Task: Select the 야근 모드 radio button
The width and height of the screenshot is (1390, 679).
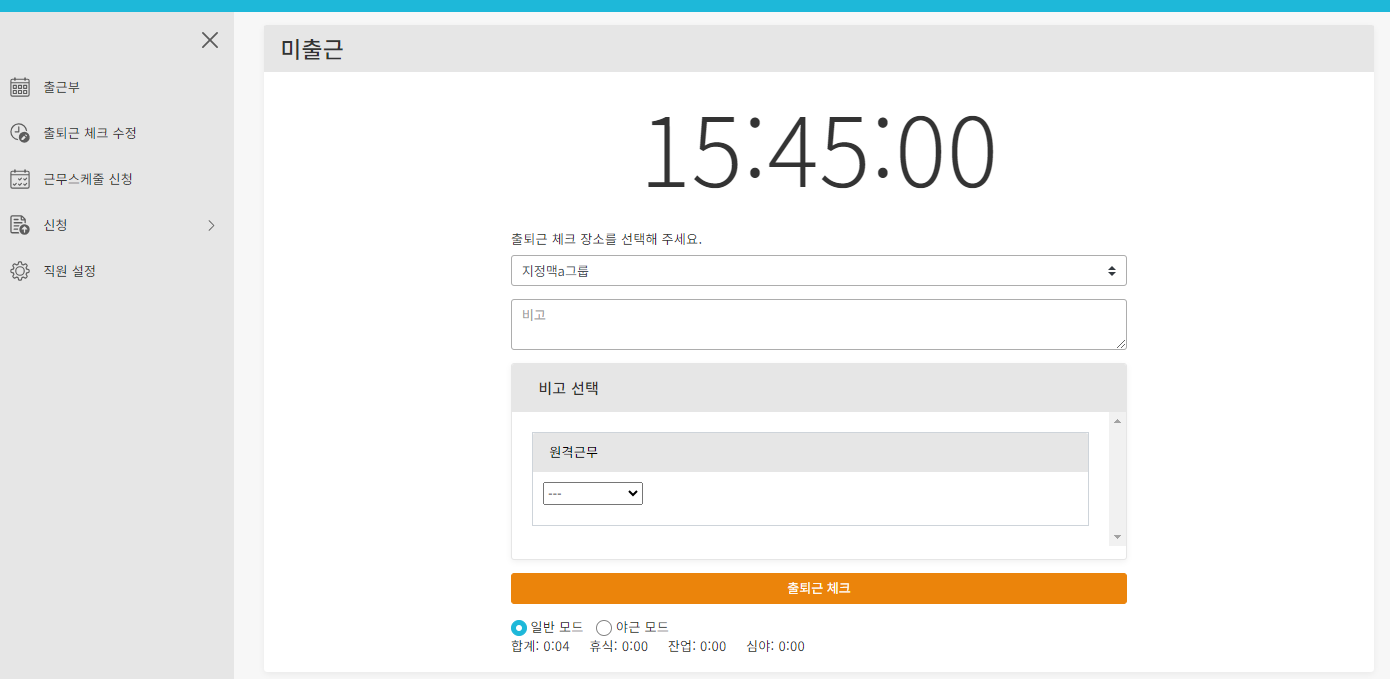Action: point(604,628)
